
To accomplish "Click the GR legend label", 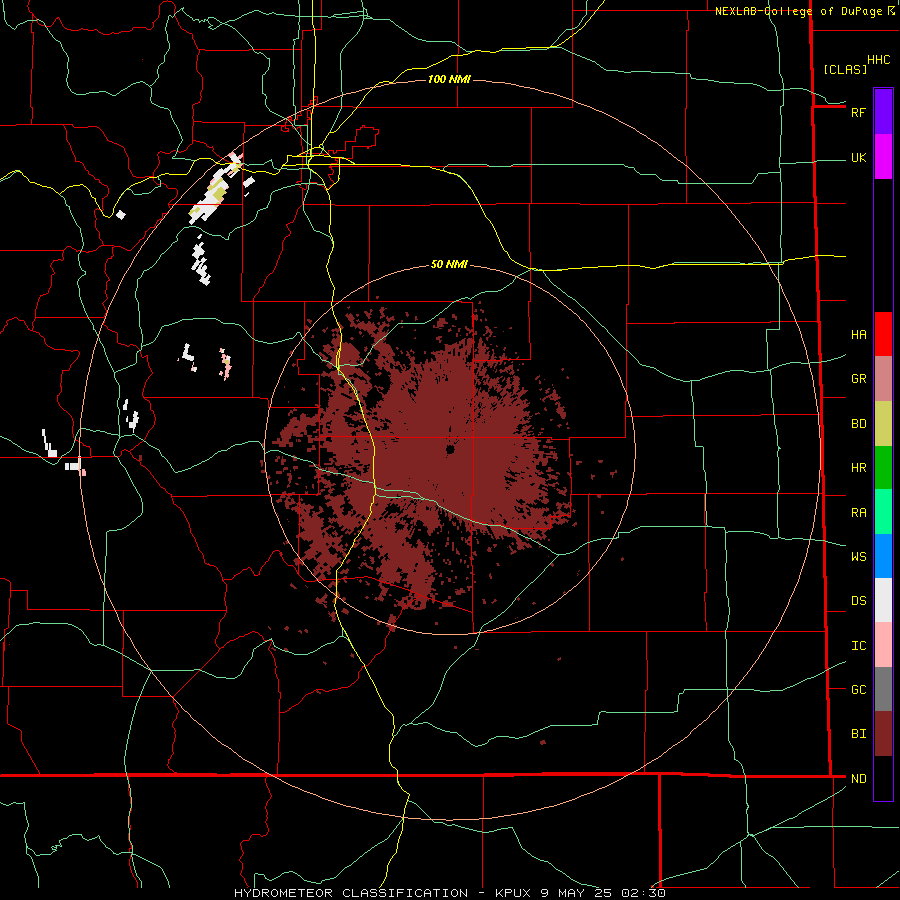I will (x=858, y=378).
